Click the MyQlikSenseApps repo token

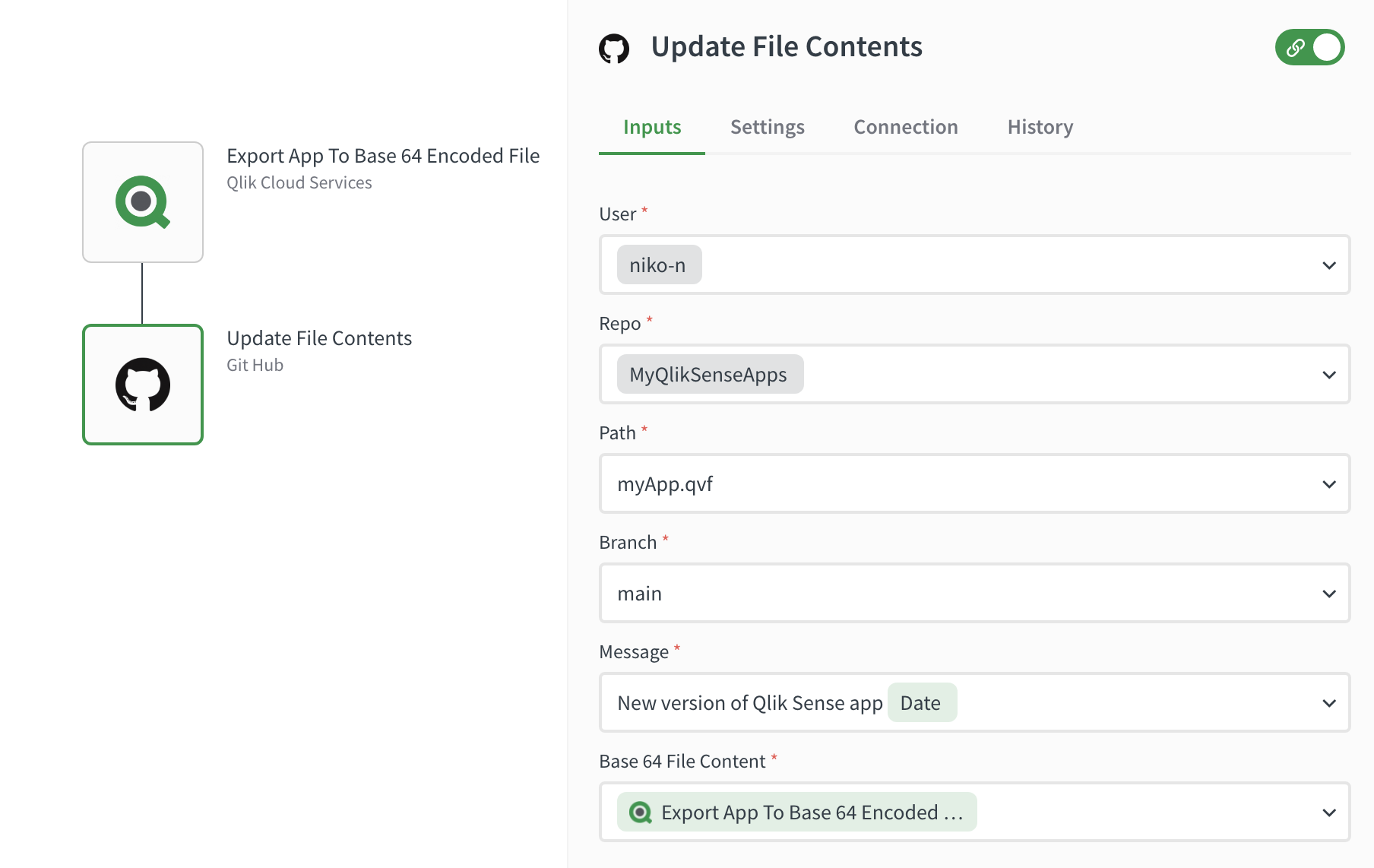(x=708, y=374)
